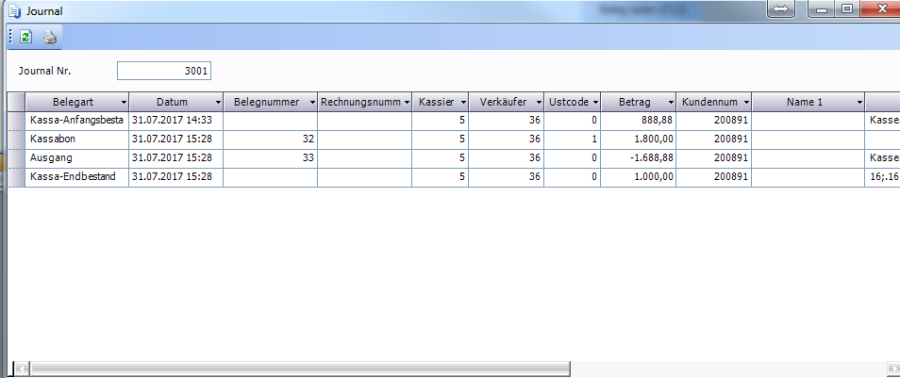Open the Kundennum column filter dropdown
Image resolution: width=900 pixels, height=378 pixels.
[x=746, y=102]
